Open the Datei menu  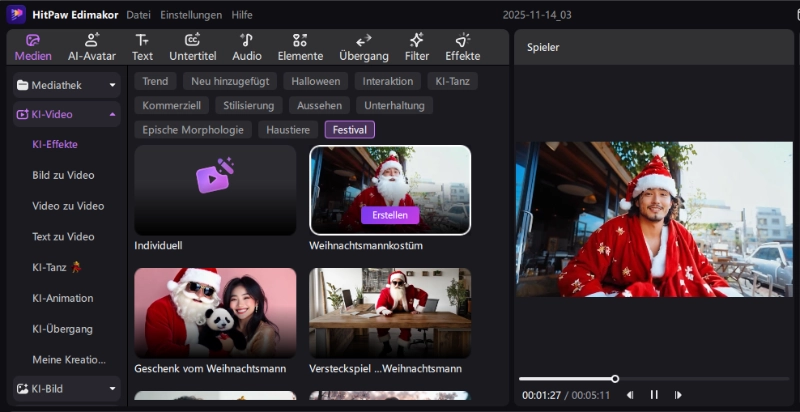(x=138, y=15)
